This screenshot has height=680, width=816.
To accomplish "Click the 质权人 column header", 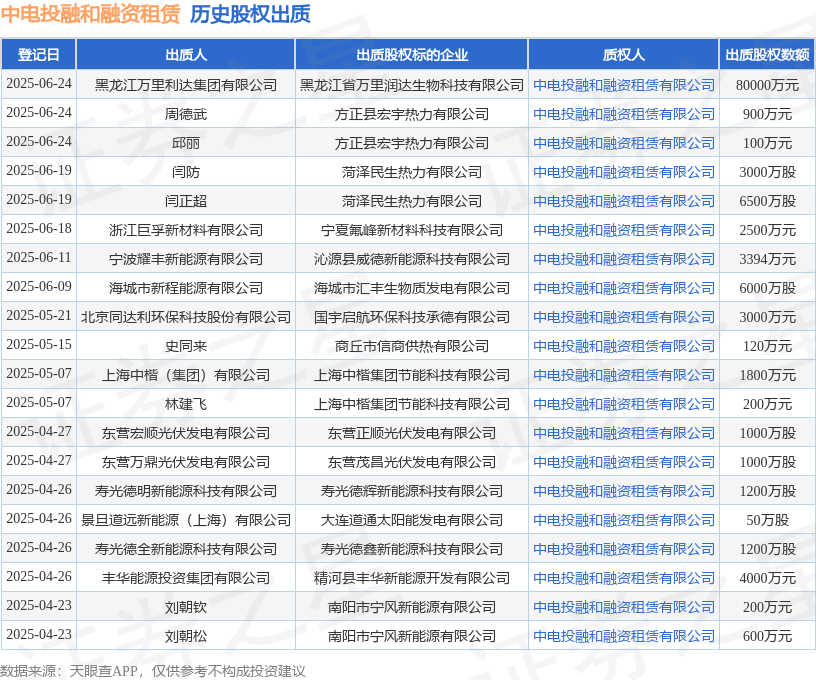I will click(623, 55).
